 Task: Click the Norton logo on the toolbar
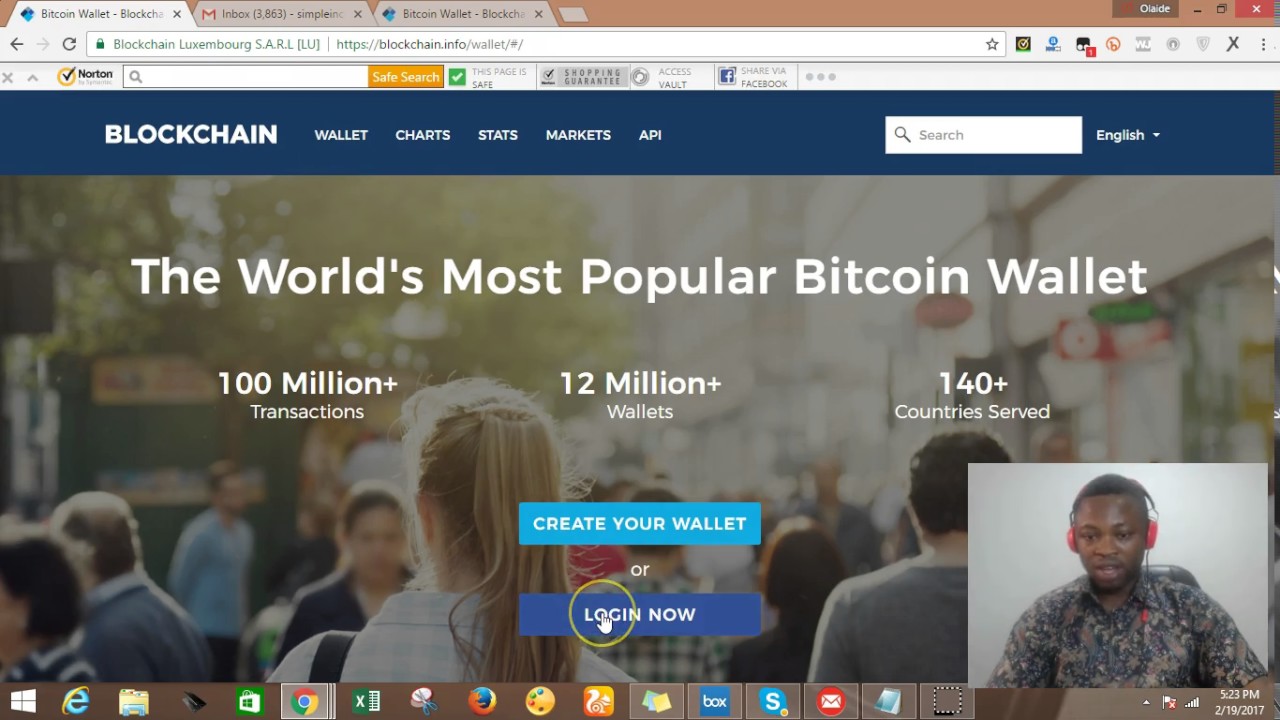(x=85, y=76)
